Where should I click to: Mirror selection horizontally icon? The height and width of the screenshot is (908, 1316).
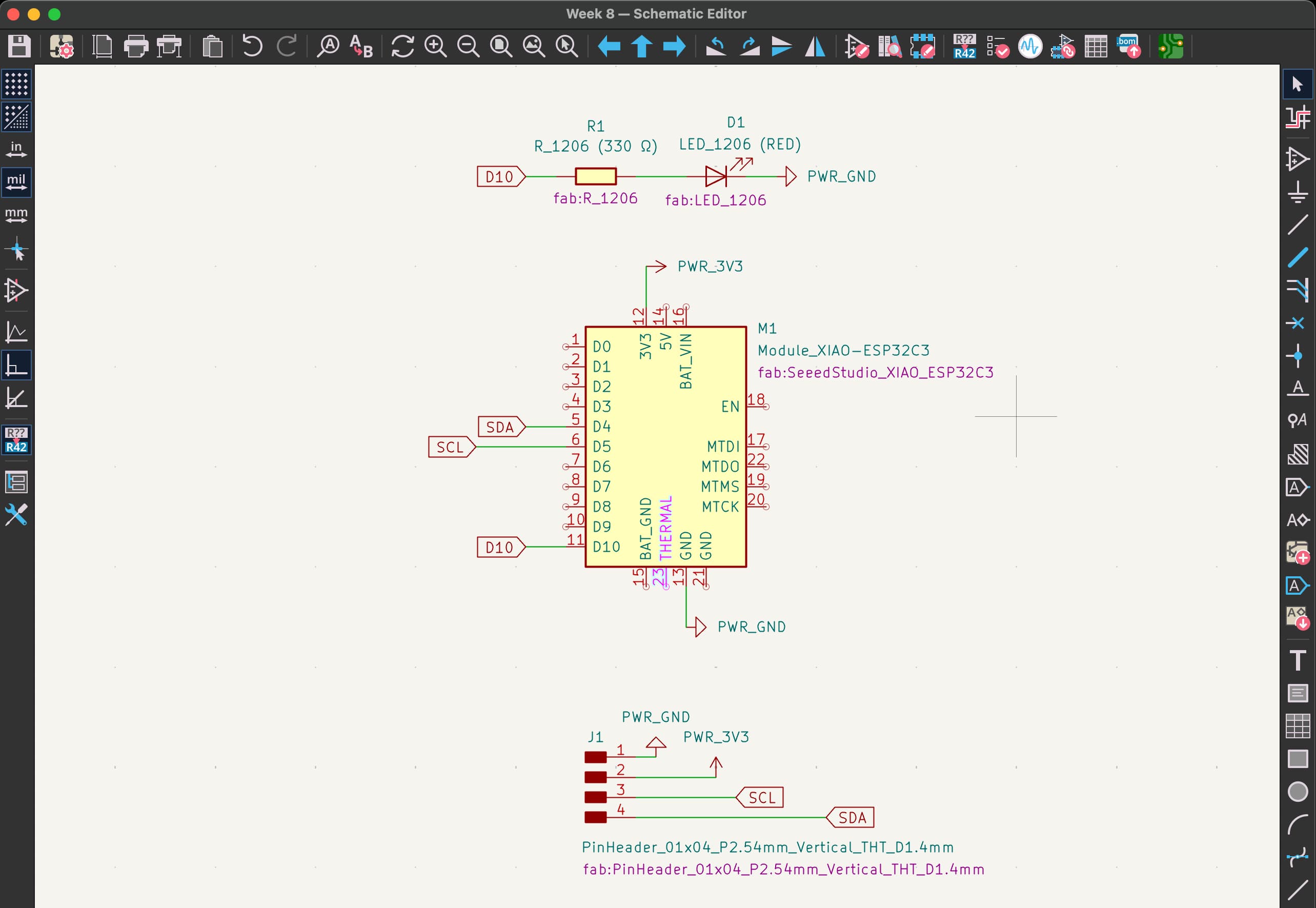tap(815, 46)
